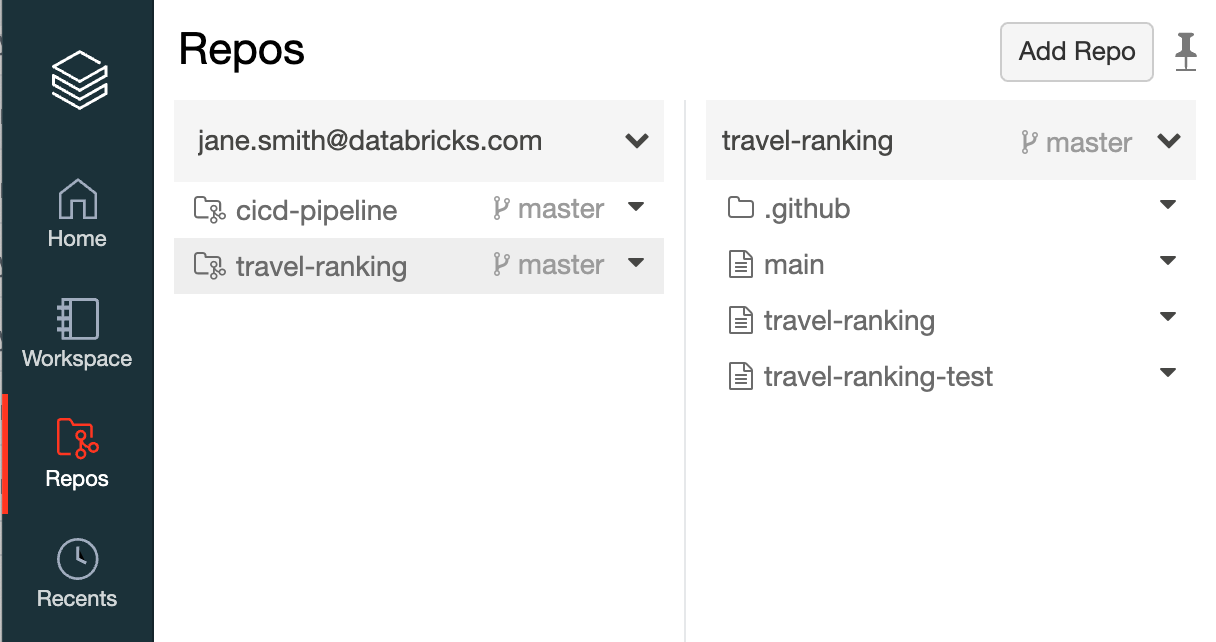Click the travel-ranking-test notebook file icon
Image resolution: width=1216 pixels, height=642 pixels.
(740, 376)
